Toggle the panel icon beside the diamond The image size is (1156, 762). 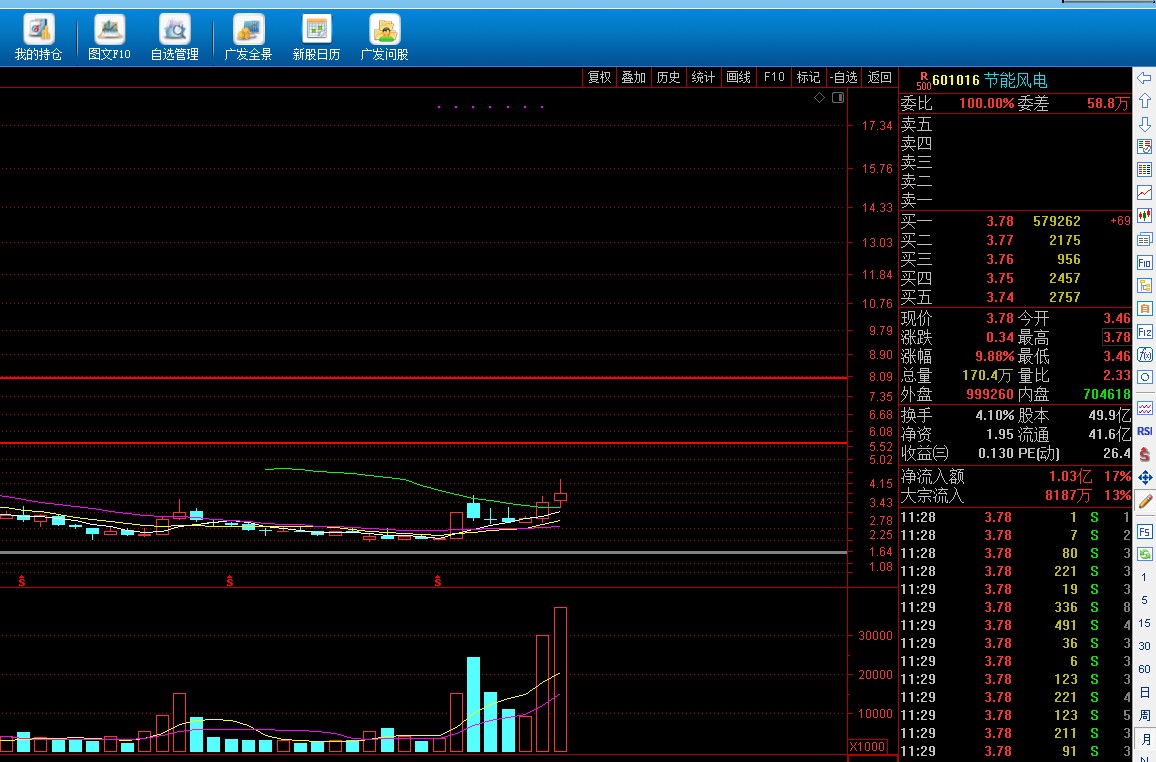[838, 97]
